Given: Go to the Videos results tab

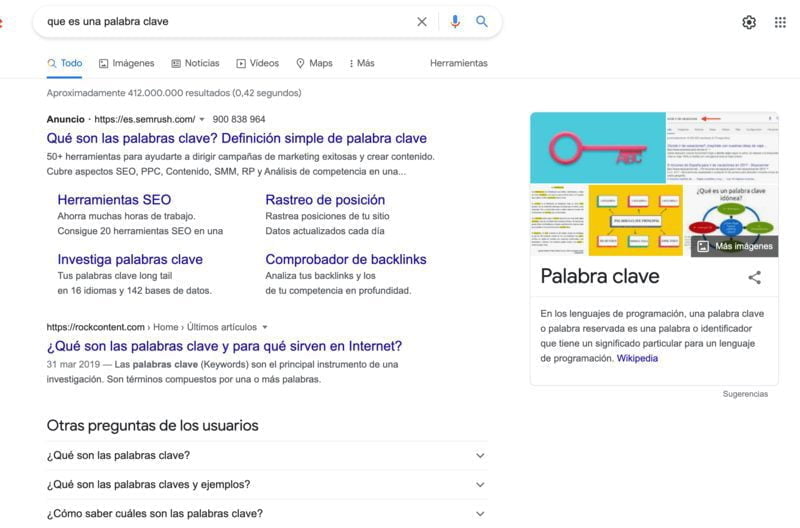Looking at the screenshot, I should click(x=257, y=63).
